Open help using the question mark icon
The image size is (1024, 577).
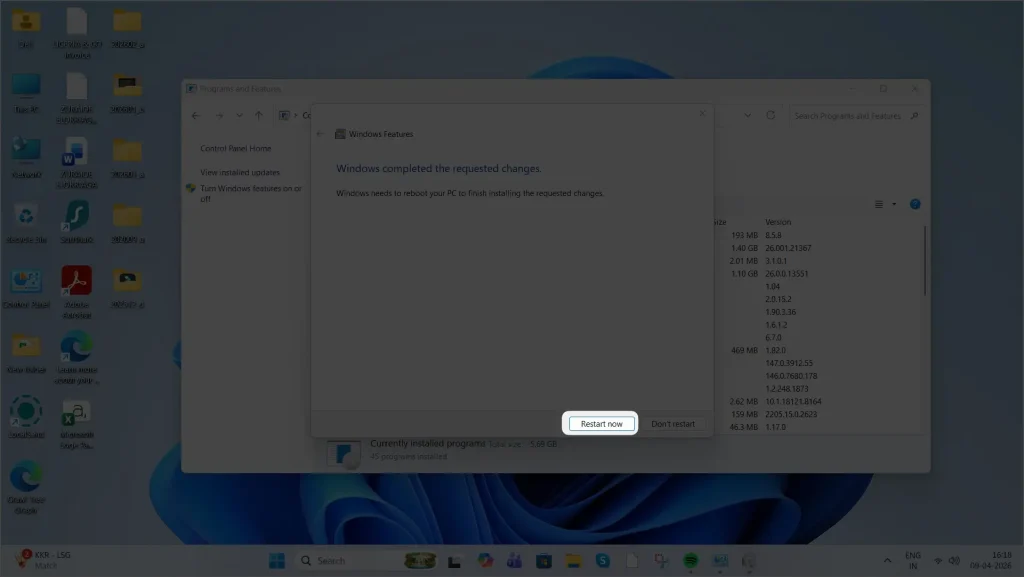click(x=915, y=204)
